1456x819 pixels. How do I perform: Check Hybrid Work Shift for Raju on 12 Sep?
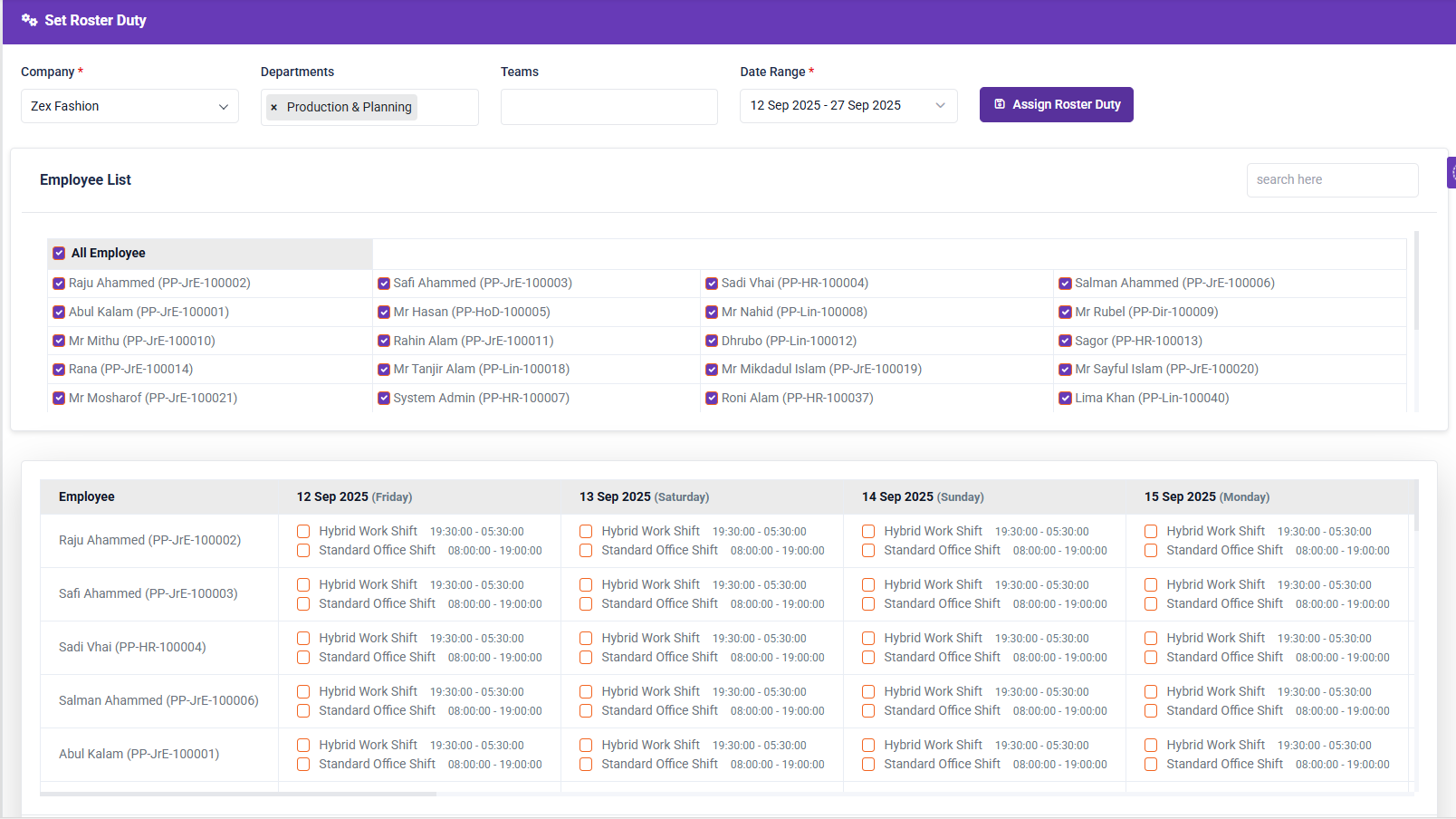point(303,532)
